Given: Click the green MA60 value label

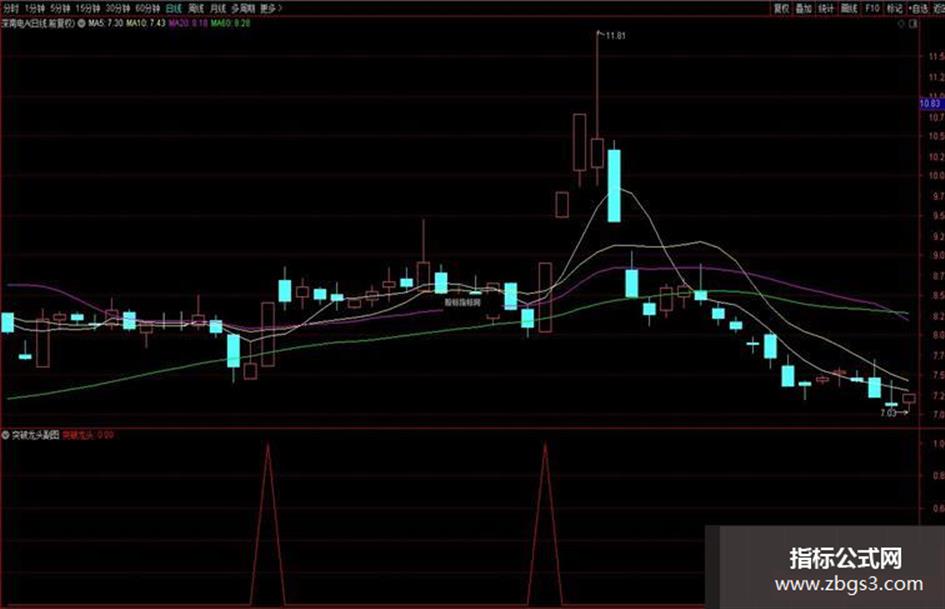Looking at the screenshot, I should pyautogui.click(x=230, y=24).
